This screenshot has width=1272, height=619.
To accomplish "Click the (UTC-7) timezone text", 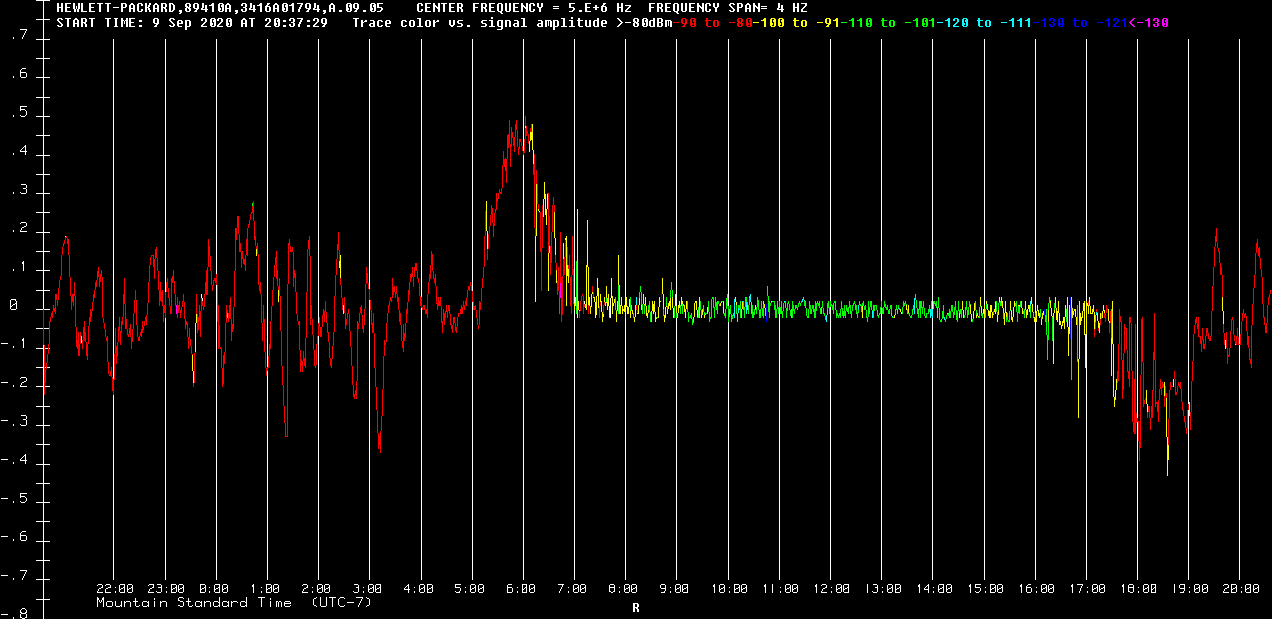I will tap(341, 603).
